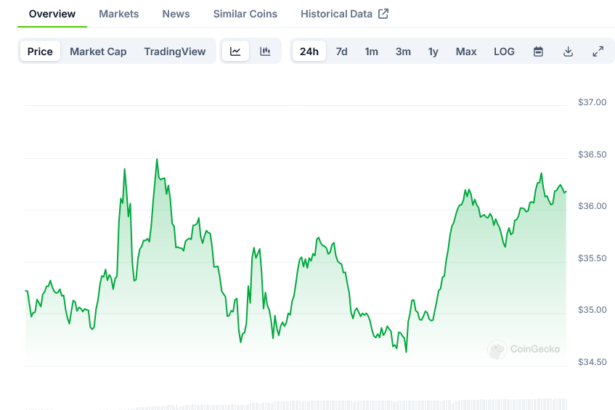Click the download chart data icon

[x=568, y=51]
